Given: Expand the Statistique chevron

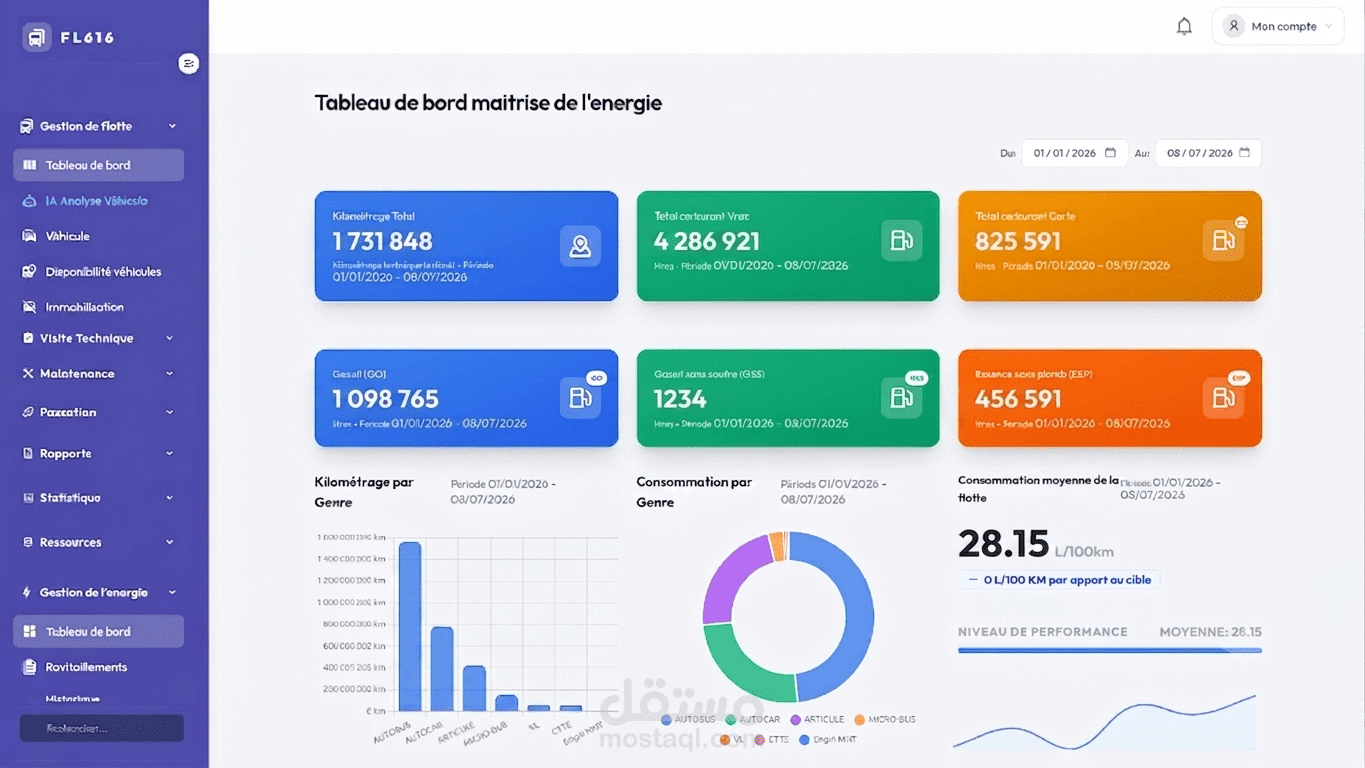Looking at the screenshot, I should coord(169,498).
